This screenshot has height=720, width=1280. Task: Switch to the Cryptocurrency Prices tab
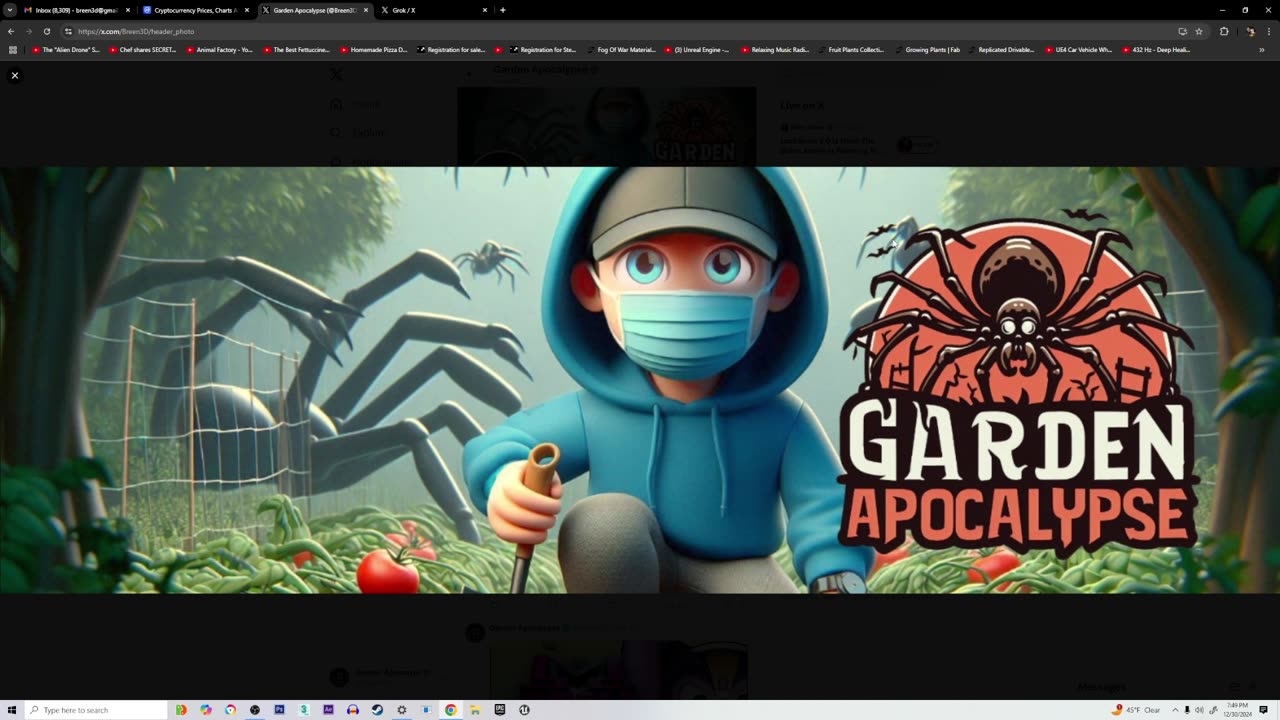coord(195,10)
